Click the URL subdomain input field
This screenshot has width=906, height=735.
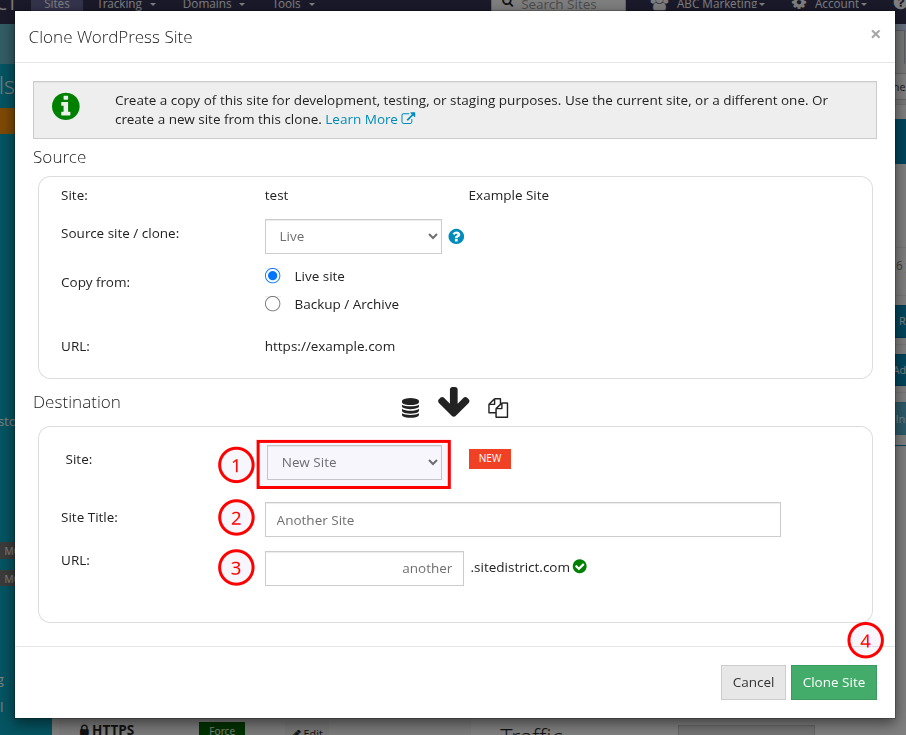click(x=364, y=568)
